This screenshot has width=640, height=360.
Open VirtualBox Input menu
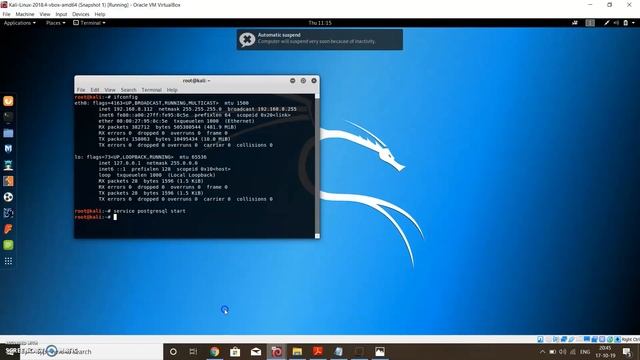click(61, 14)
